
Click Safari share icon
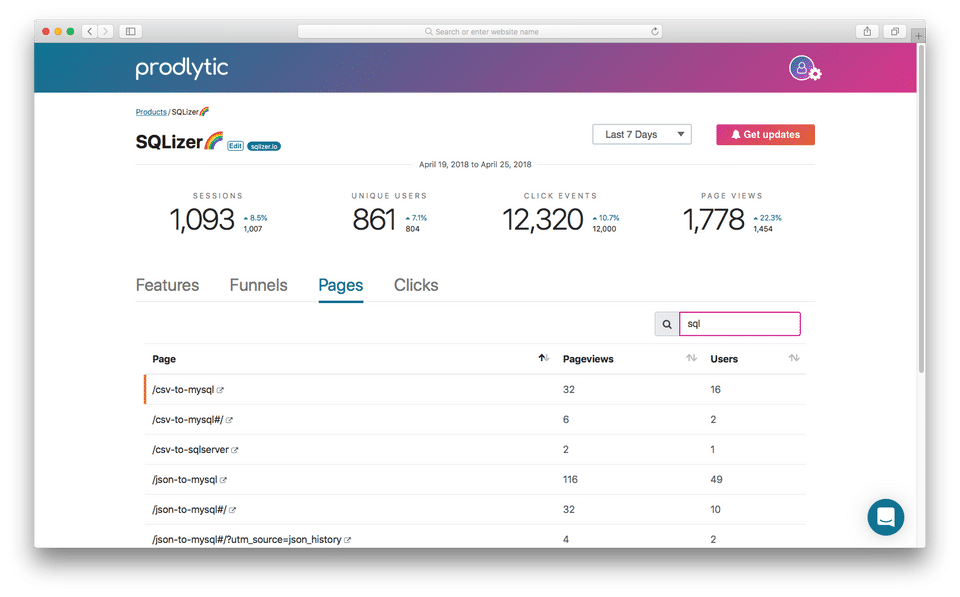(x=868, y=32)
